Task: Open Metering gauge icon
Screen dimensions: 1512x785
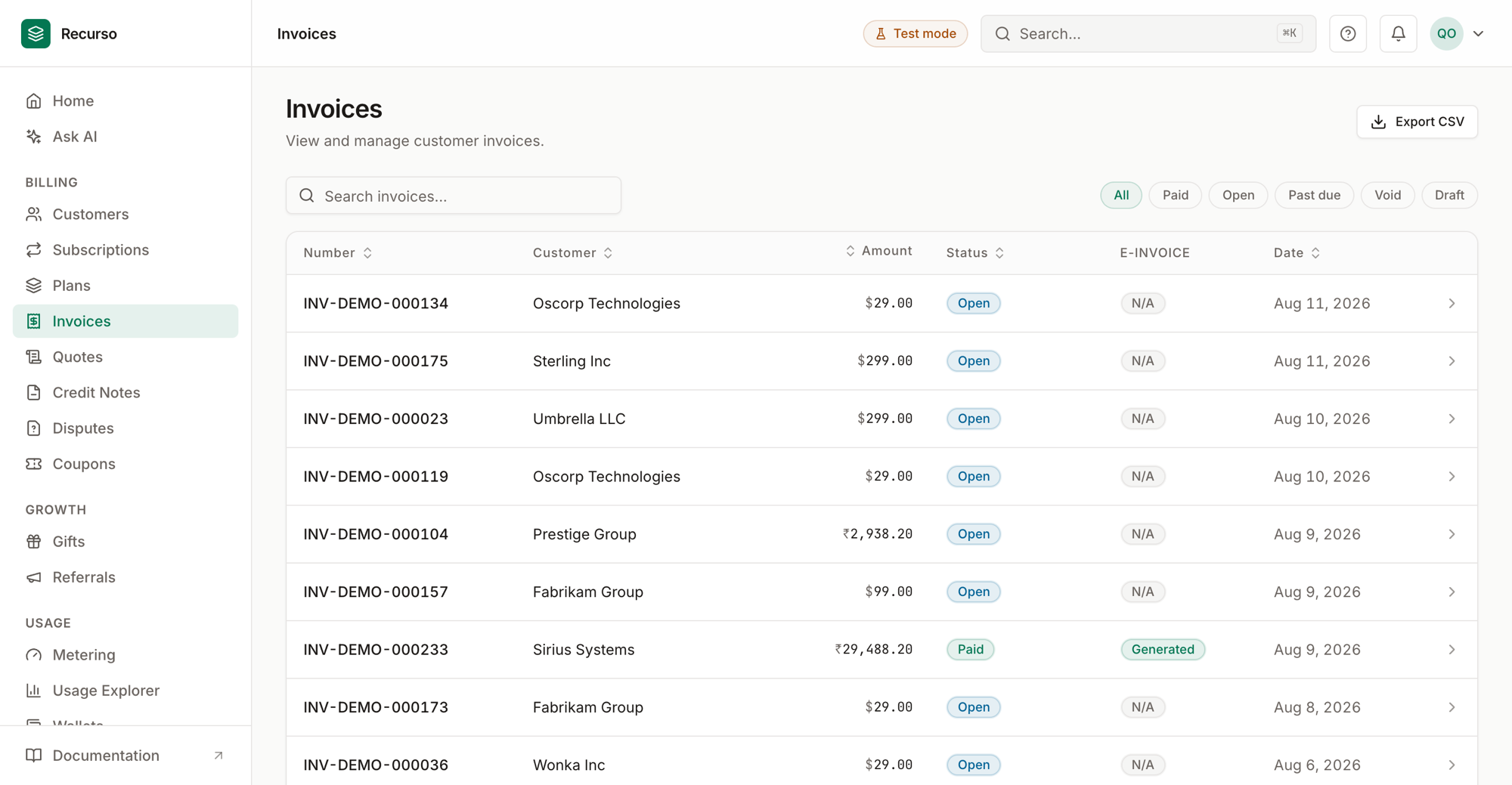Action: 33,654
